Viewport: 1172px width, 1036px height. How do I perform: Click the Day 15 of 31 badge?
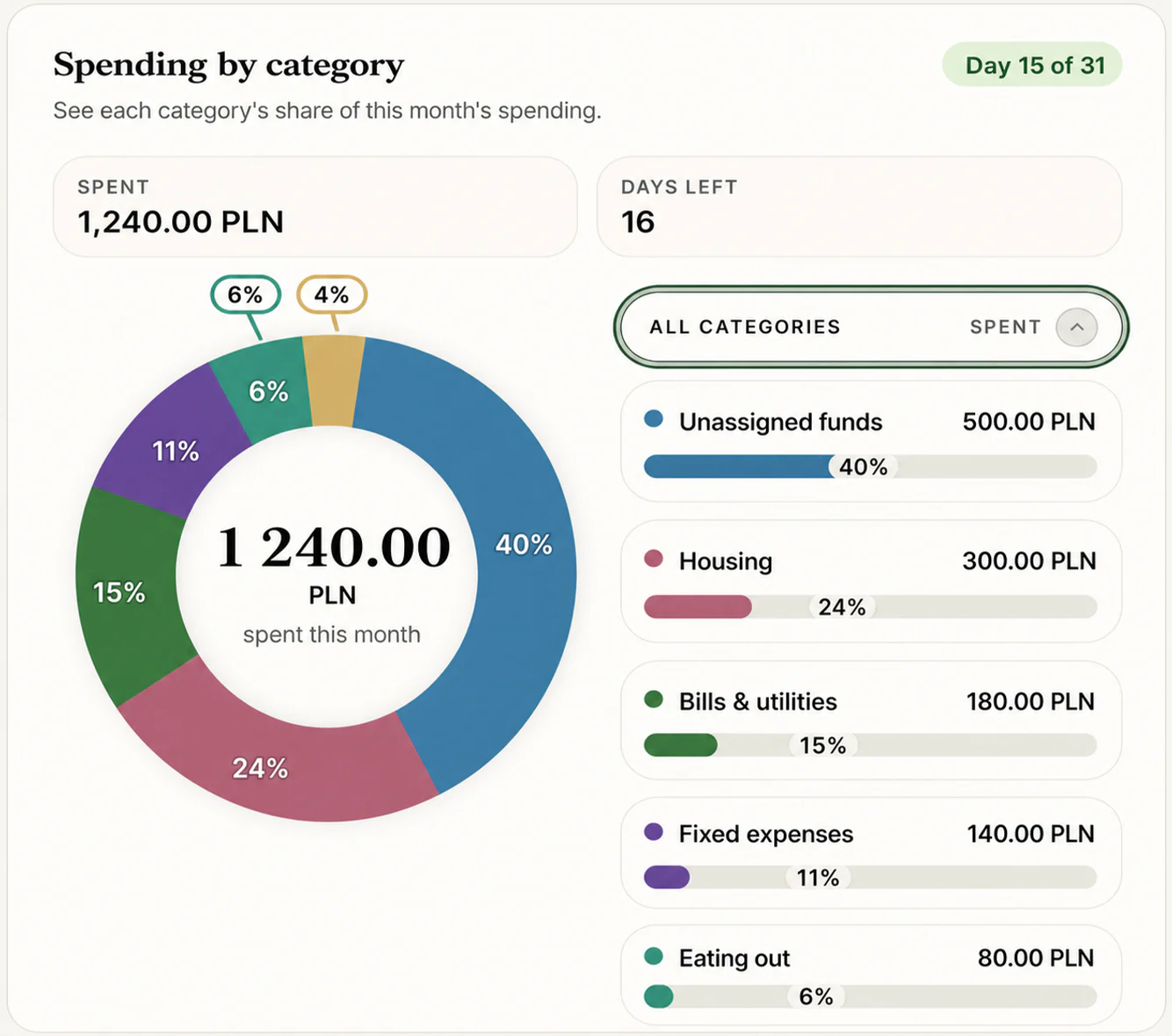1032,65
